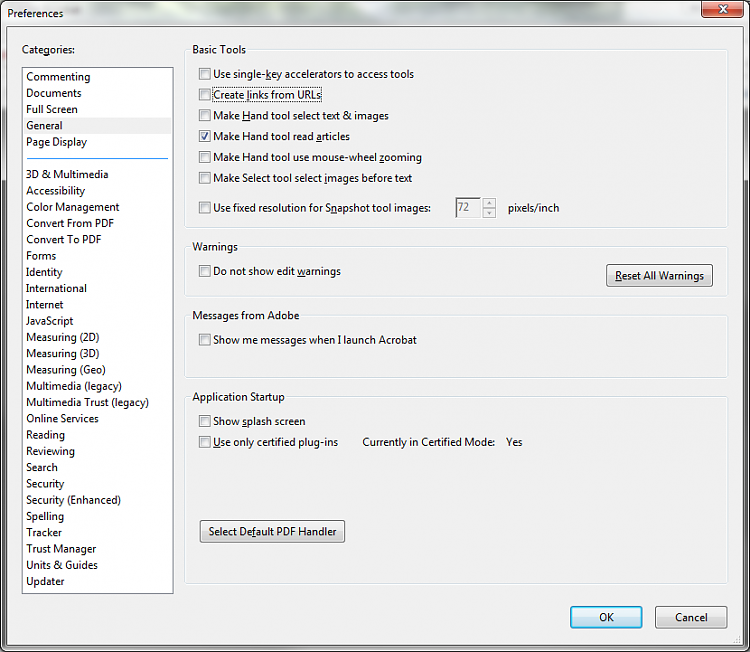Toggle Make Hand tool select text & images
750x652 pixels.
point(205,115)
